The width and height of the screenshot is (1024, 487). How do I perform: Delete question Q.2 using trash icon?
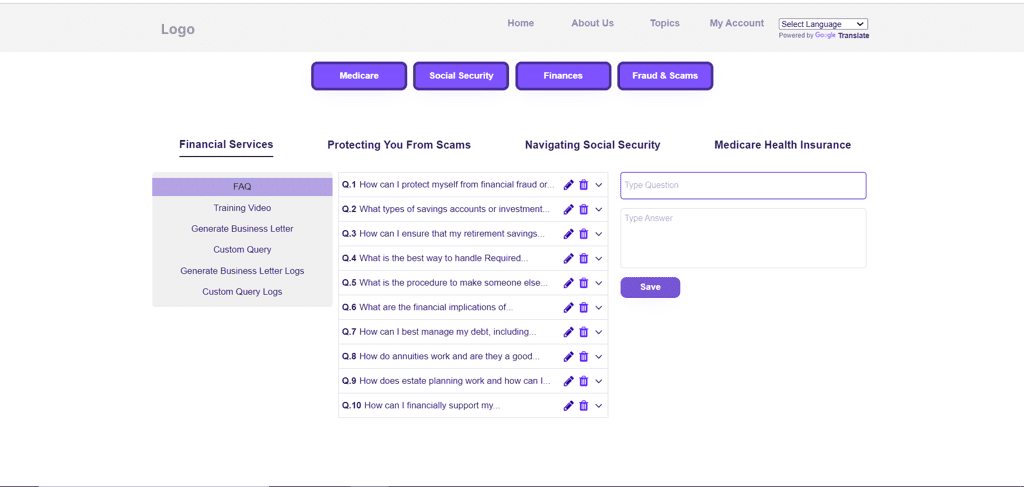tap(584, 210)
